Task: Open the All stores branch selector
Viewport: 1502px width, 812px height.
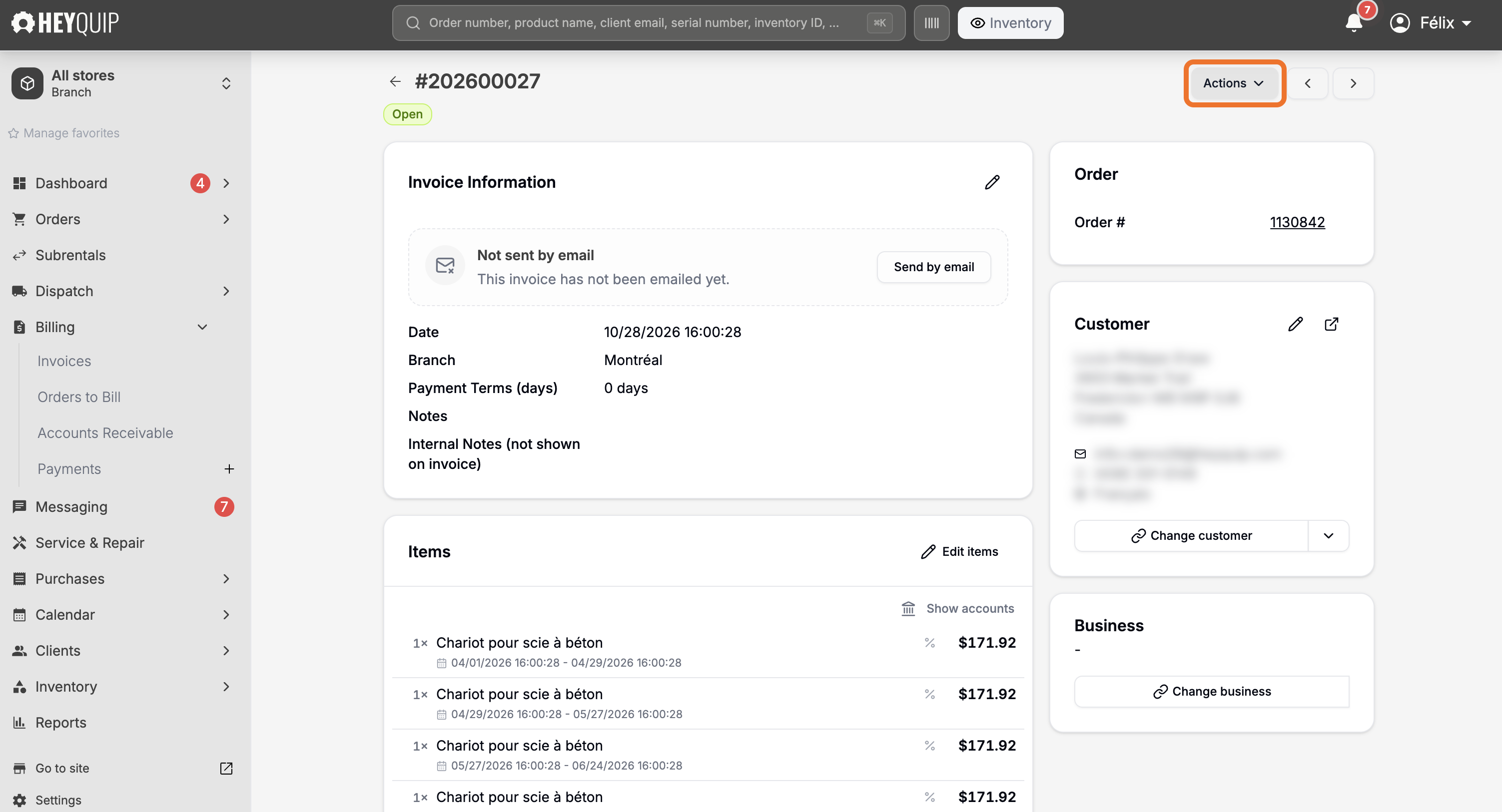Action: click(123, 83)
